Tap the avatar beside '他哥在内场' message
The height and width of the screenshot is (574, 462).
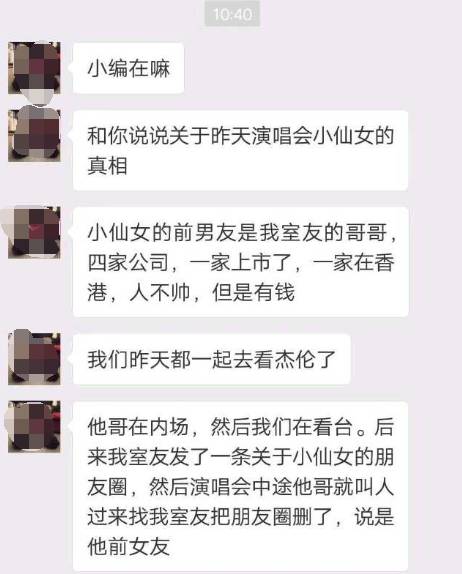[34, 427]
